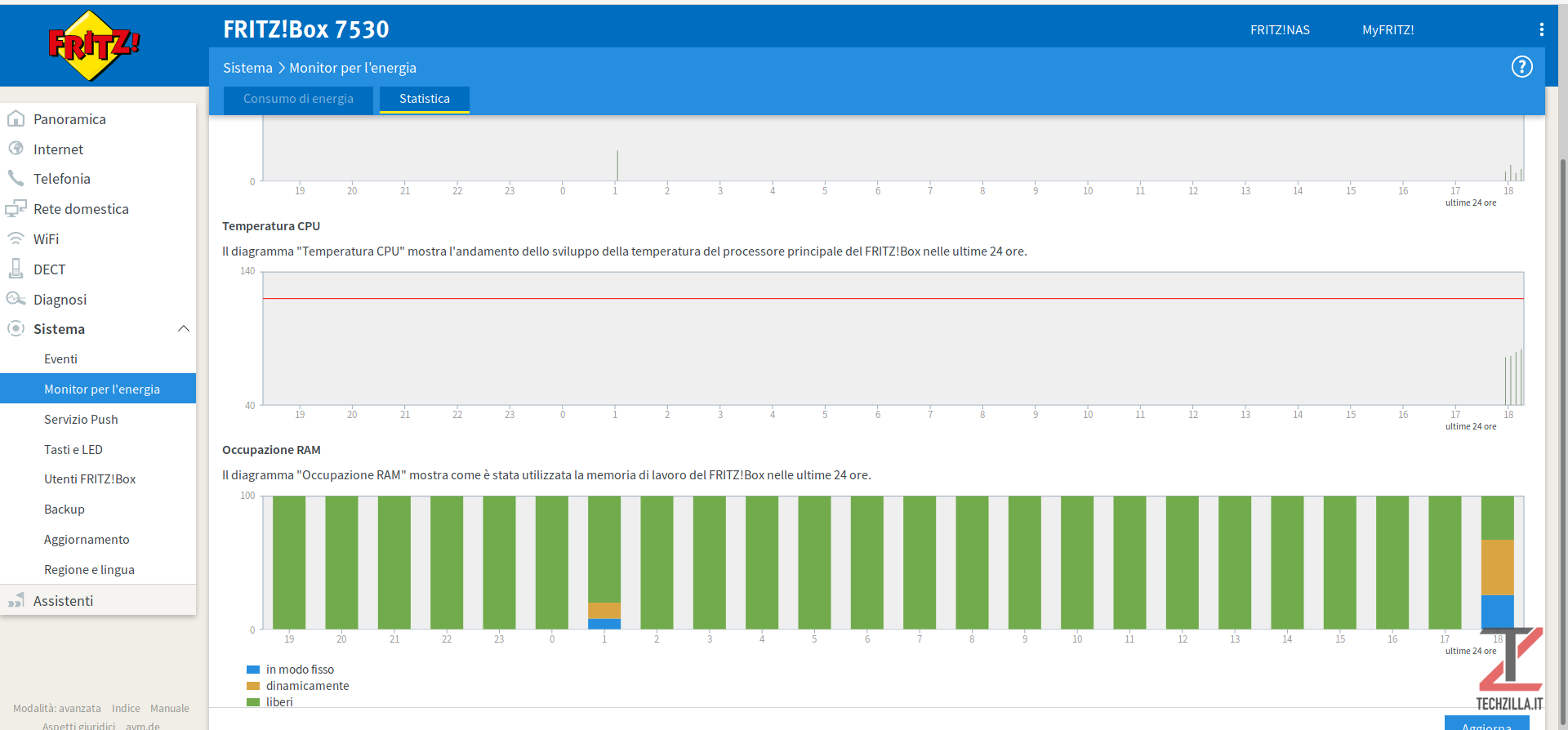Click the RAM bar at hour 18
Viewport: 1568px width, 730px height.
1498,562
